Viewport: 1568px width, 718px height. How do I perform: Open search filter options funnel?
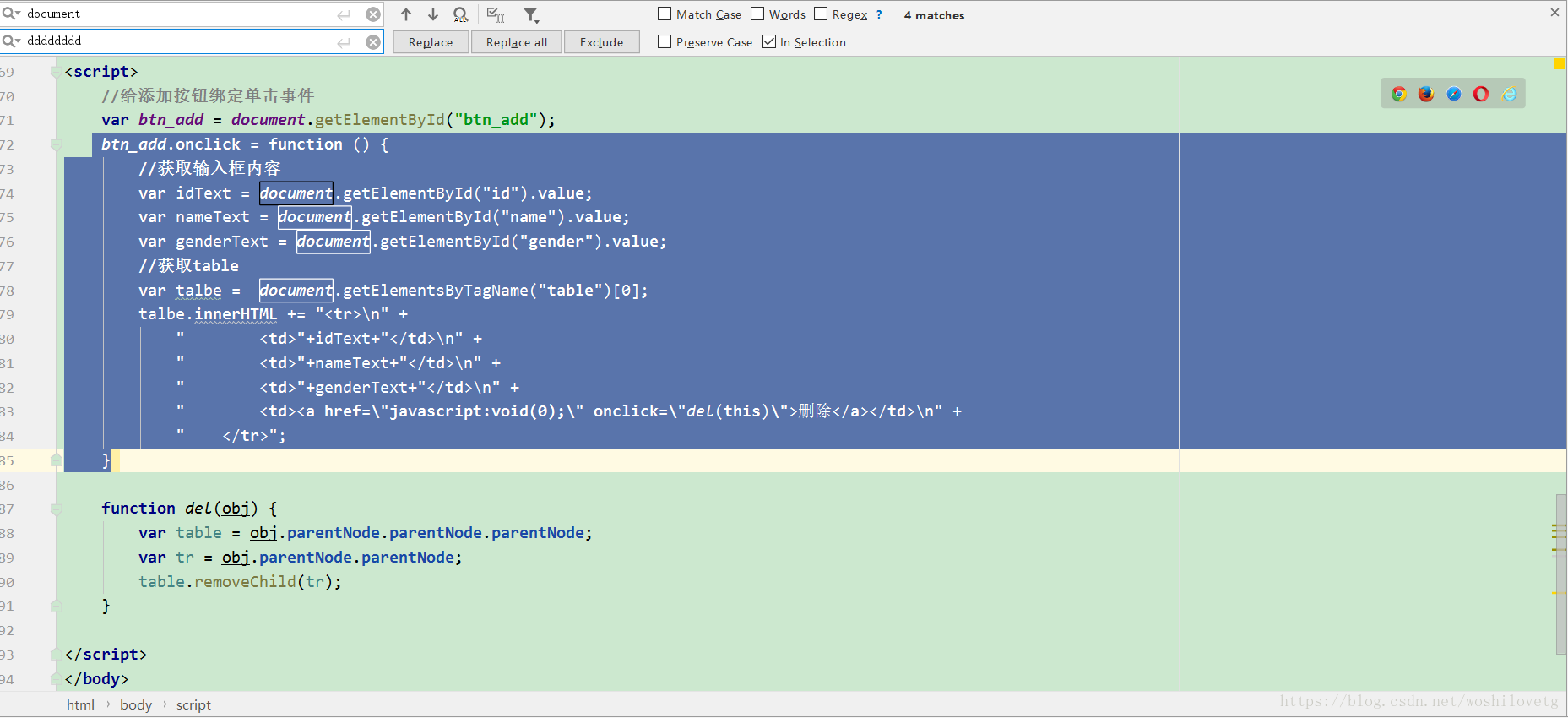(531, 14)
